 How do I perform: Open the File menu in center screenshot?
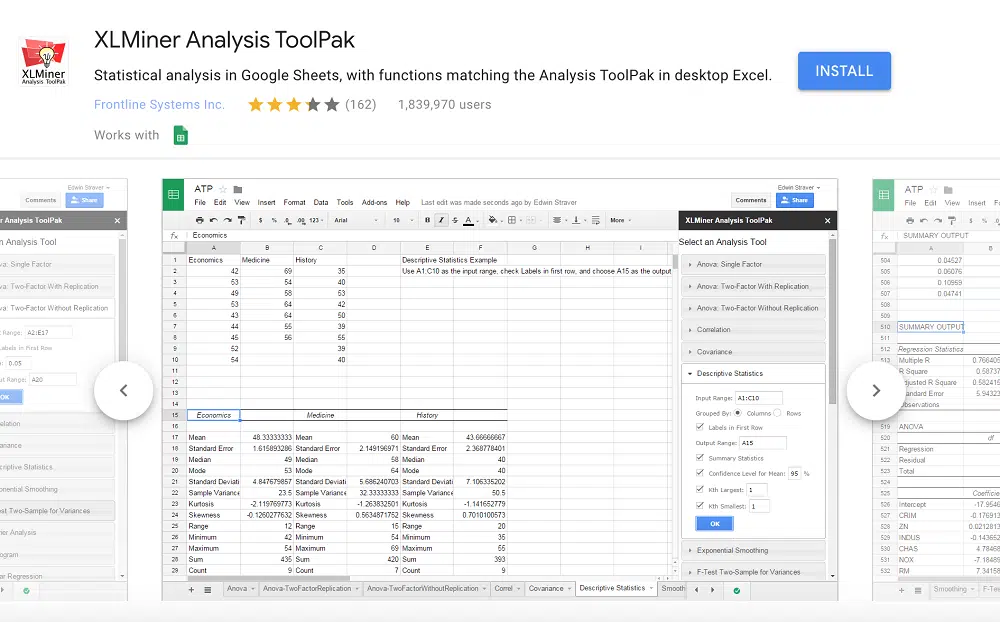[200, 202]
